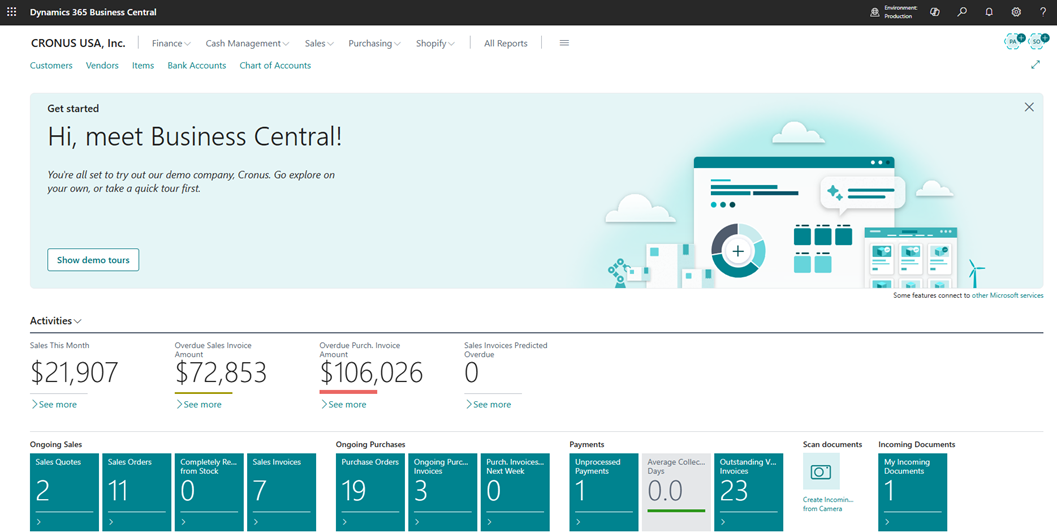The image size is (1057, 532).
Task: Open Ongoing Purchase Invoices tile
Action: click(443, 492)
